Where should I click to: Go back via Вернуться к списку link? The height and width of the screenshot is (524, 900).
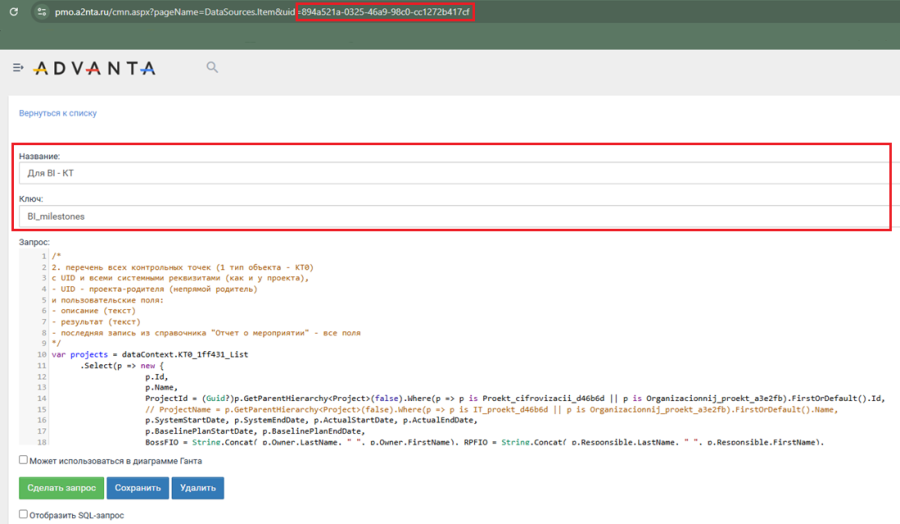pyautogui.click(x=57, y=113)
